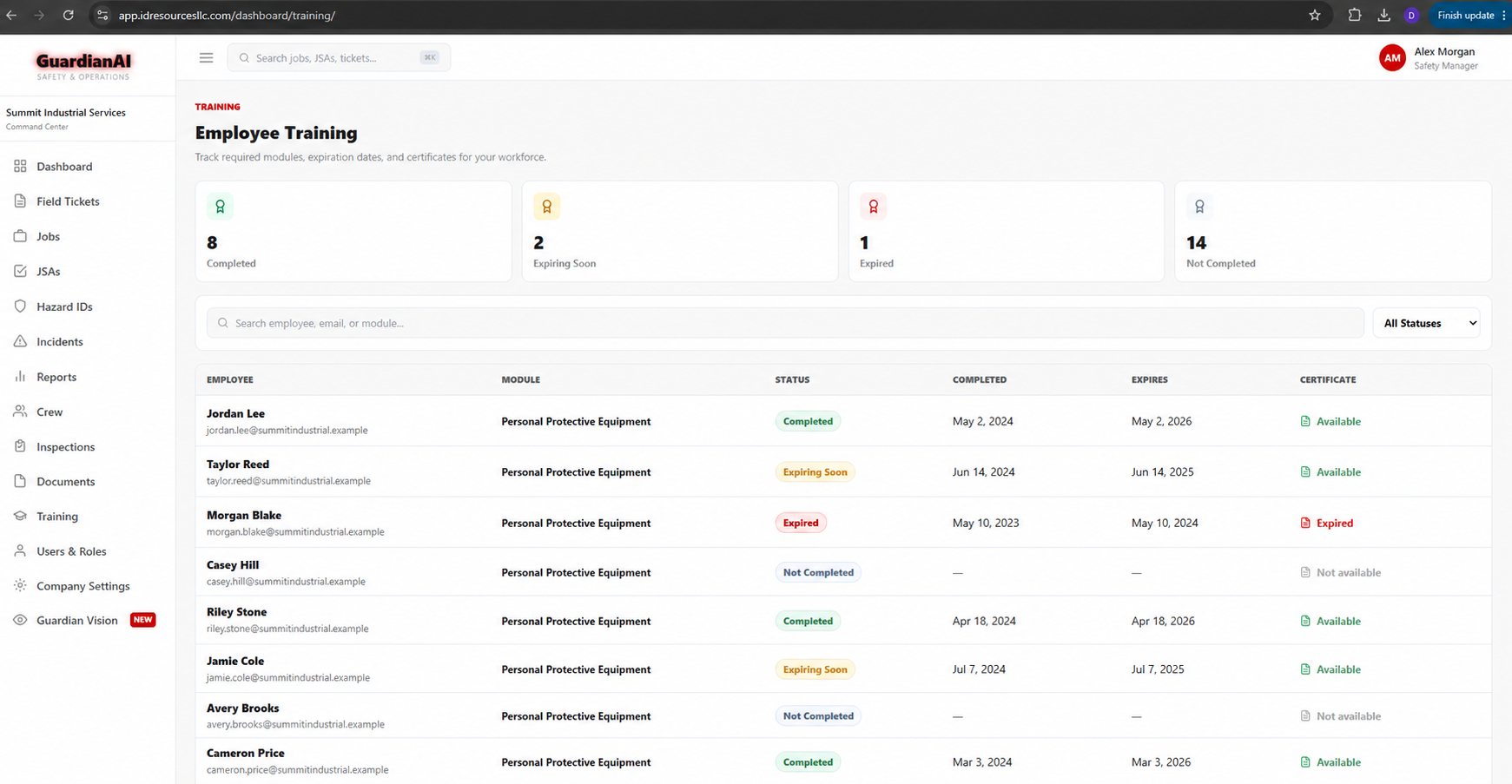
Task: Click the GuardianAI logo
Action: click(83, 65)
